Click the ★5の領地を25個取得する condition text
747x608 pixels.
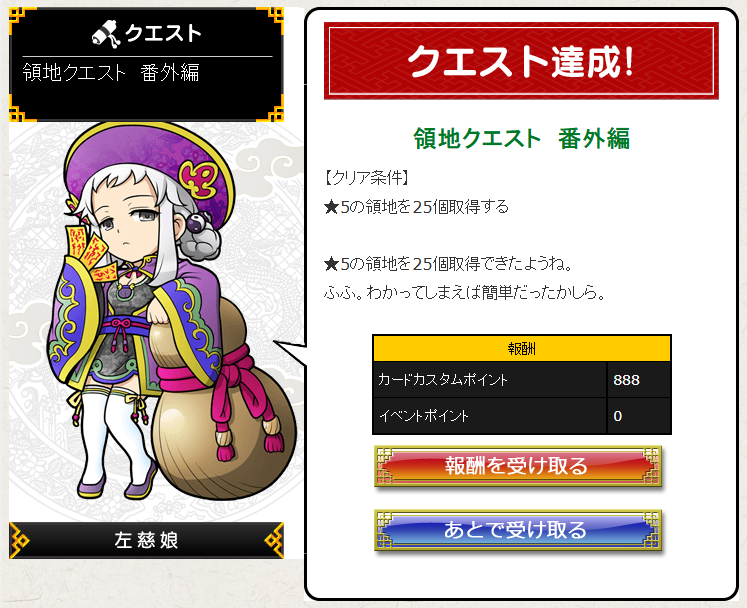click(416, 207)
